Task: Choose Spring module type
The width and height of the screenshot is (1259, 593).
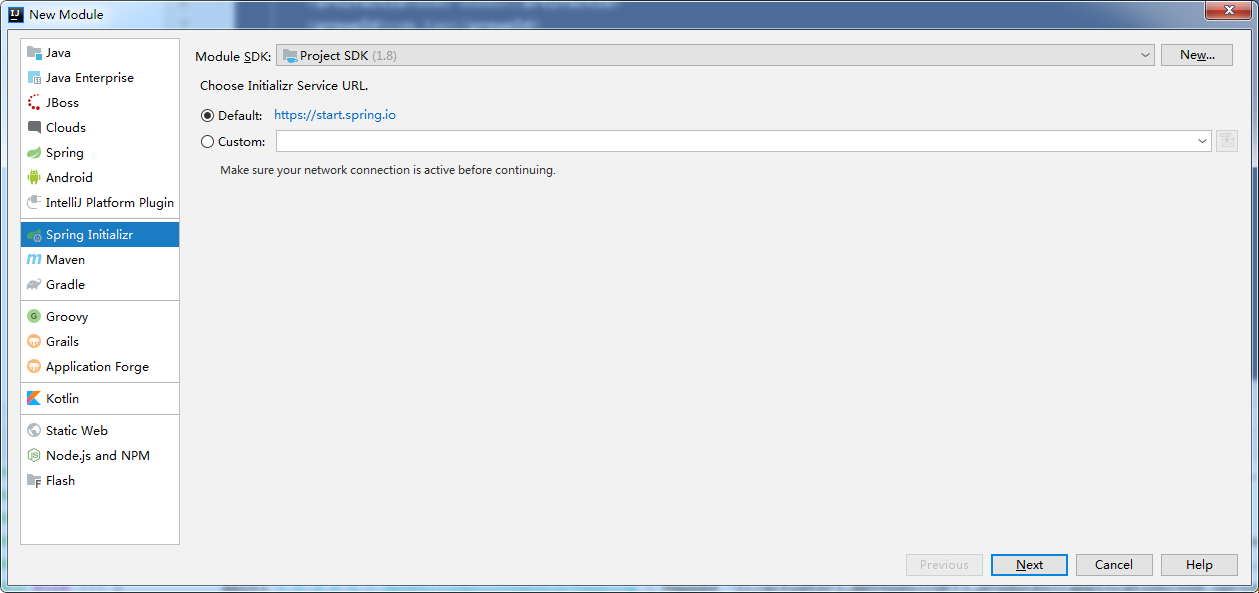Action: [x=100, y=153]
